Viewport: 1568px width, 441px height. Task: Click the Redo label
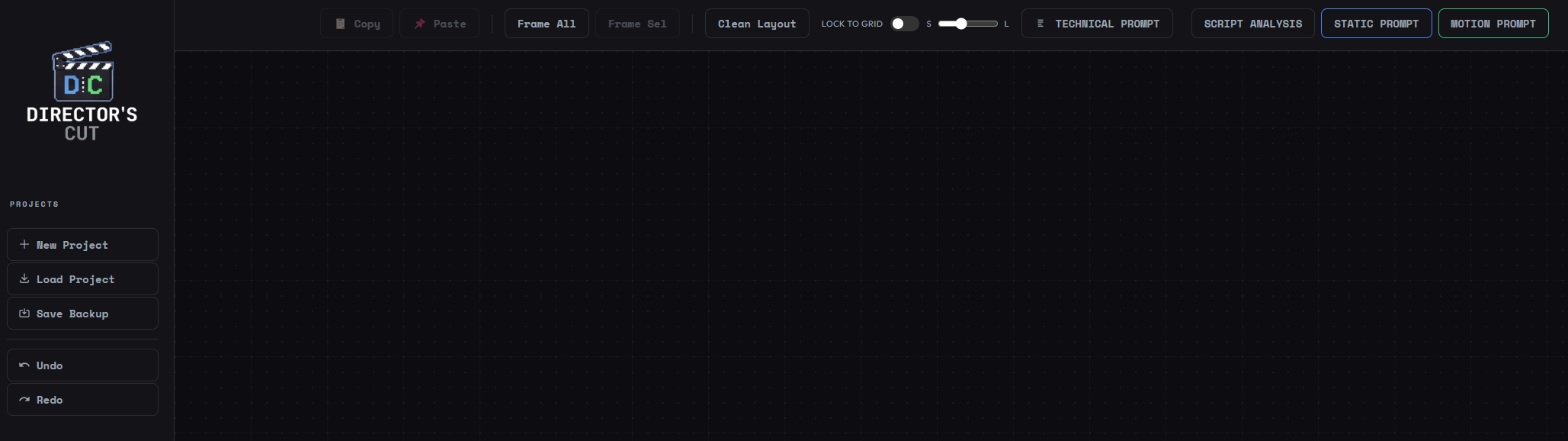[50, 400]
